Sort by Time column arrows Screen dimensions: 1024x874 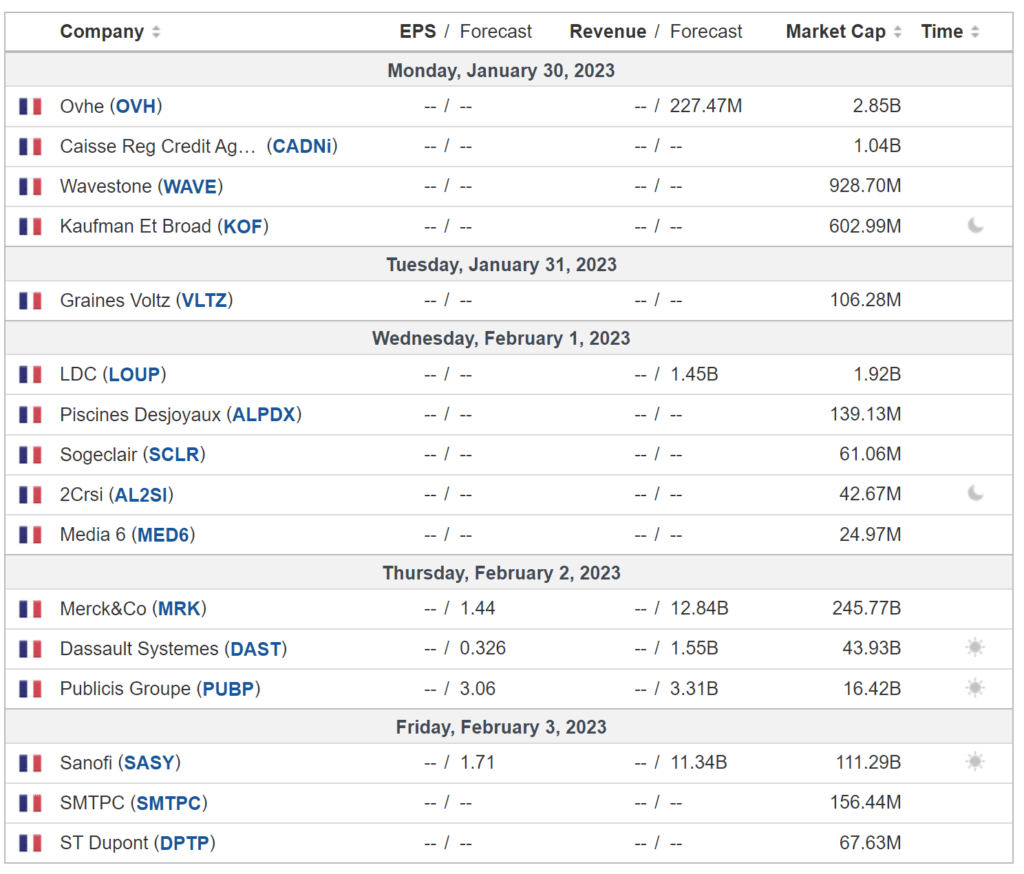tap(975, 31)
